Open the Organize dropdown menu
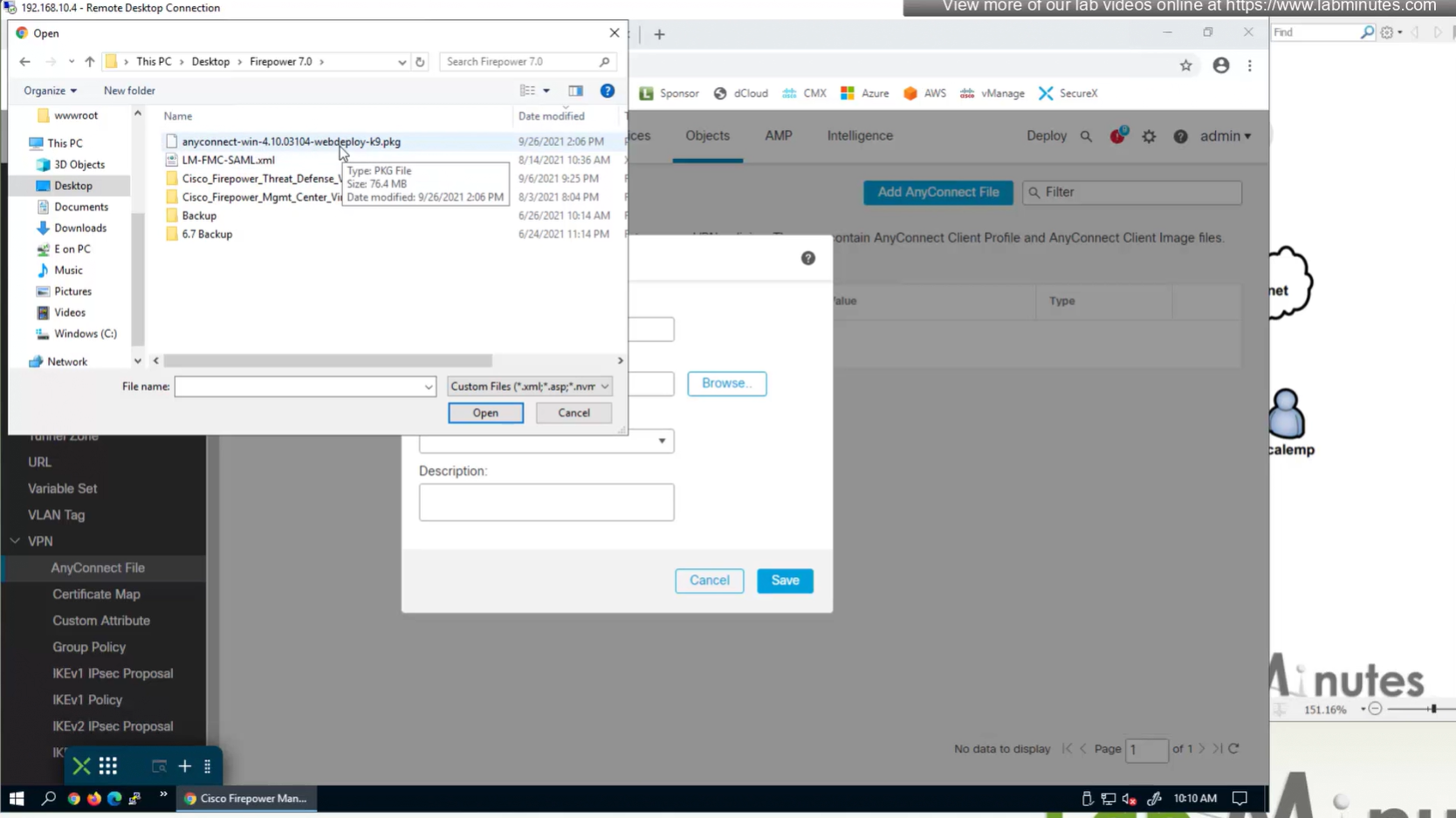Image resolution: width=1456 pixels, height=818 pixels. (x=50, y=91)
